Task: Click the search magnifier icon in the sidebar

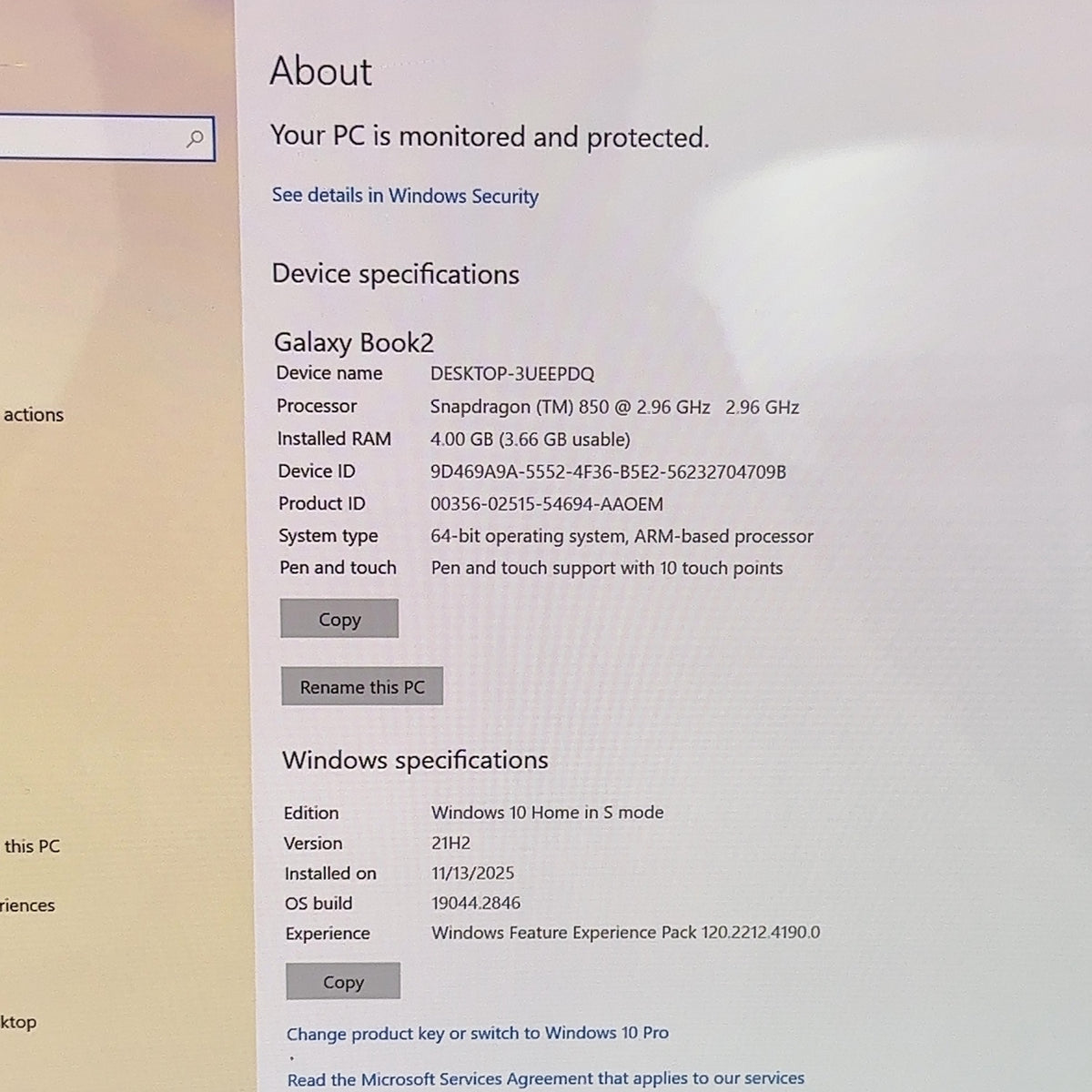Action: [x=195, y=139]
